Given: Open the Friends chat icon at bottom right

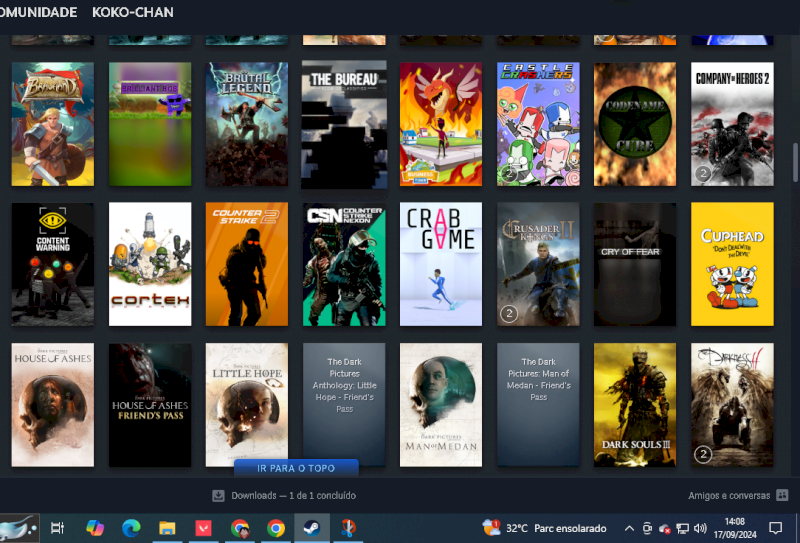Looking at the screenshot, I should (782, 495).
